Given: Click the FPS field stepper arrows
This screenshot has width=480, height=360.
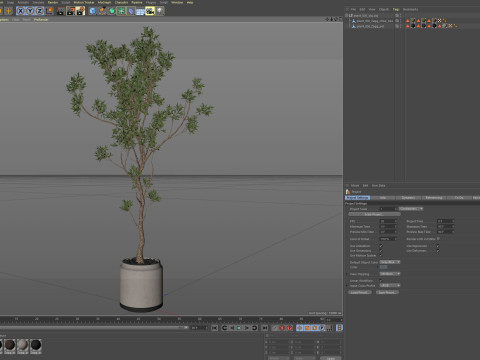Looking at the screenshot, I should click(x=396, y=221).
